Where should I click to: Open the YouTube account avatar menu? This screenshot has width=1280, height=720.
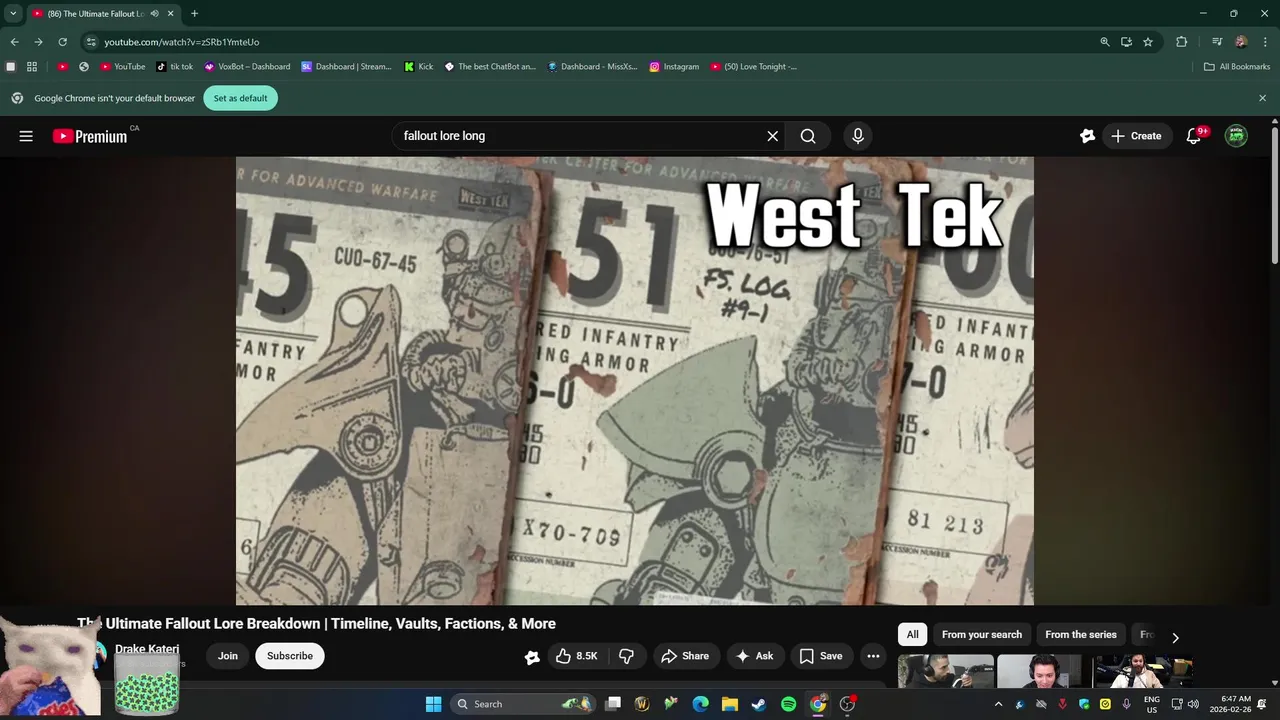pos(1237,136)
